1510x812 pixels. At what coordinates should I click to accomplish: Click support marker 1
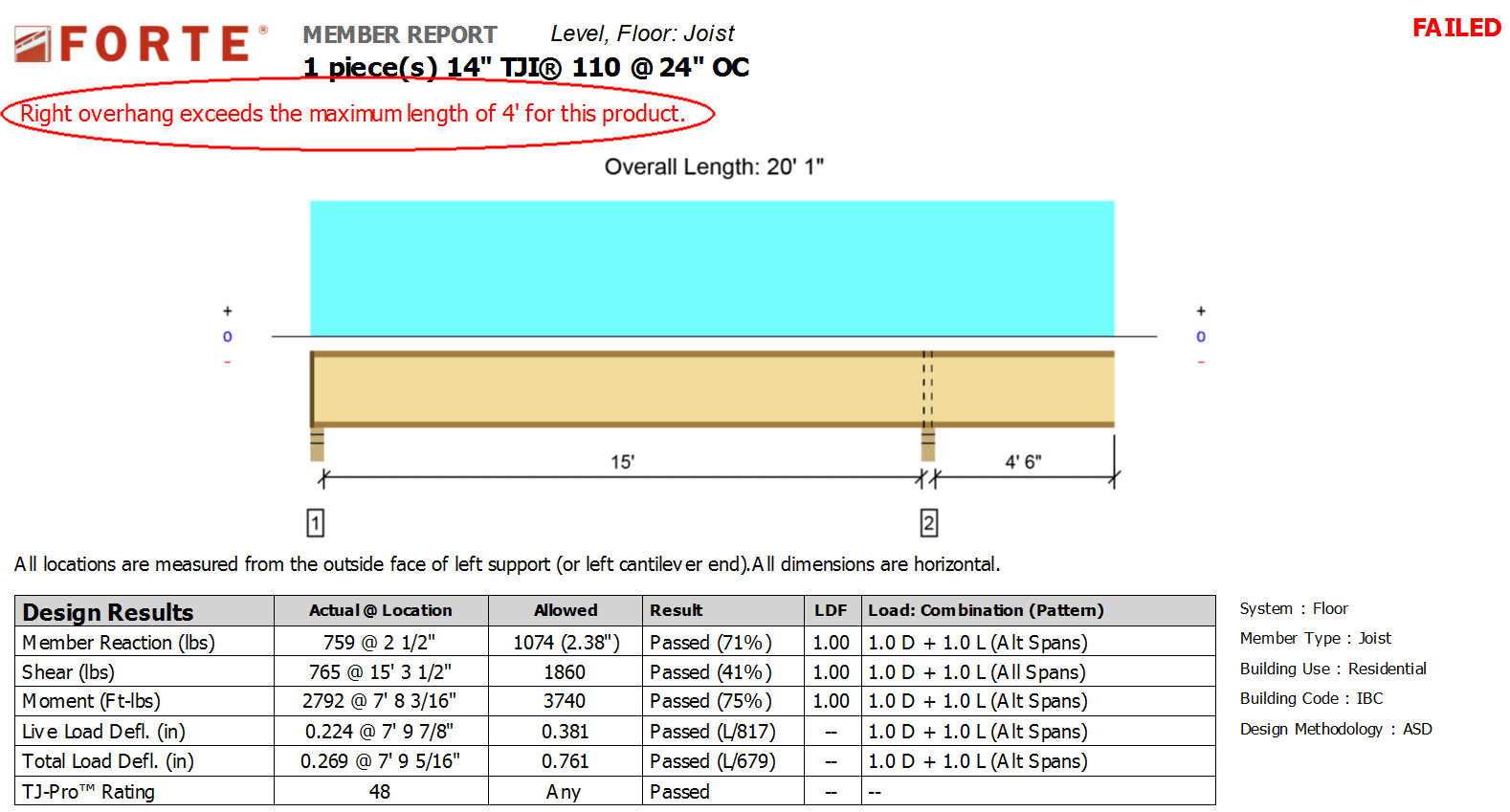(x=315, y=523)
